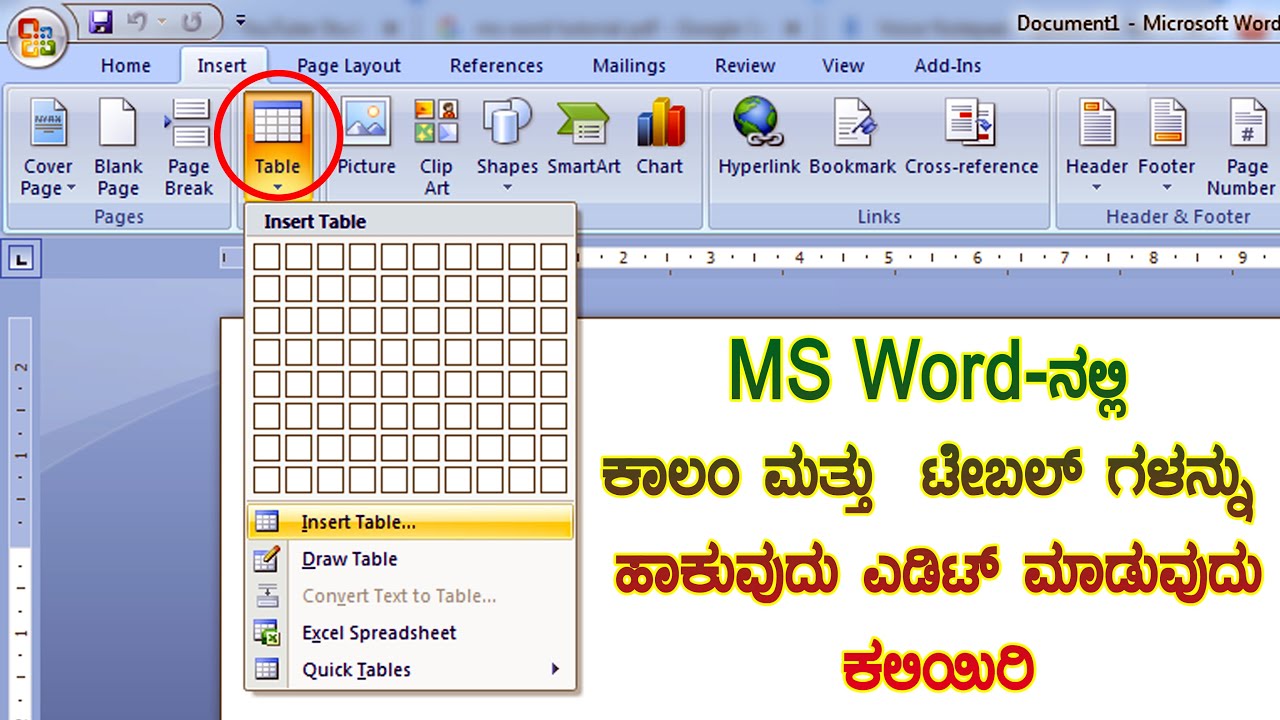
Task: Insert a Picture from file
Action: 366,138
